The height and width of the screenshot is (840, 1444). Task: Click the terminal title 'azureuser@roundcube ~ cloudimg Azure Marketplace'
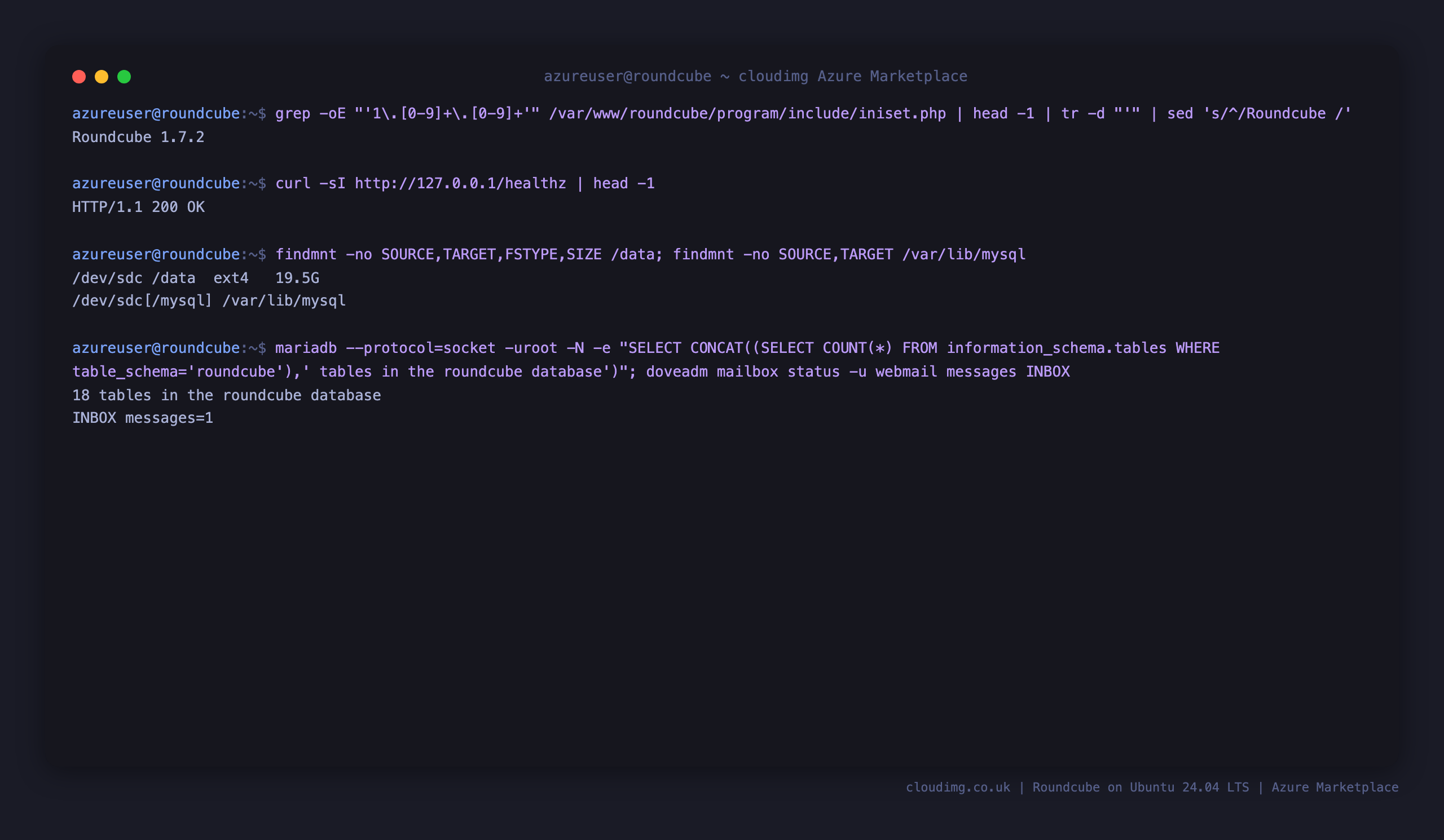pos(755,76)
